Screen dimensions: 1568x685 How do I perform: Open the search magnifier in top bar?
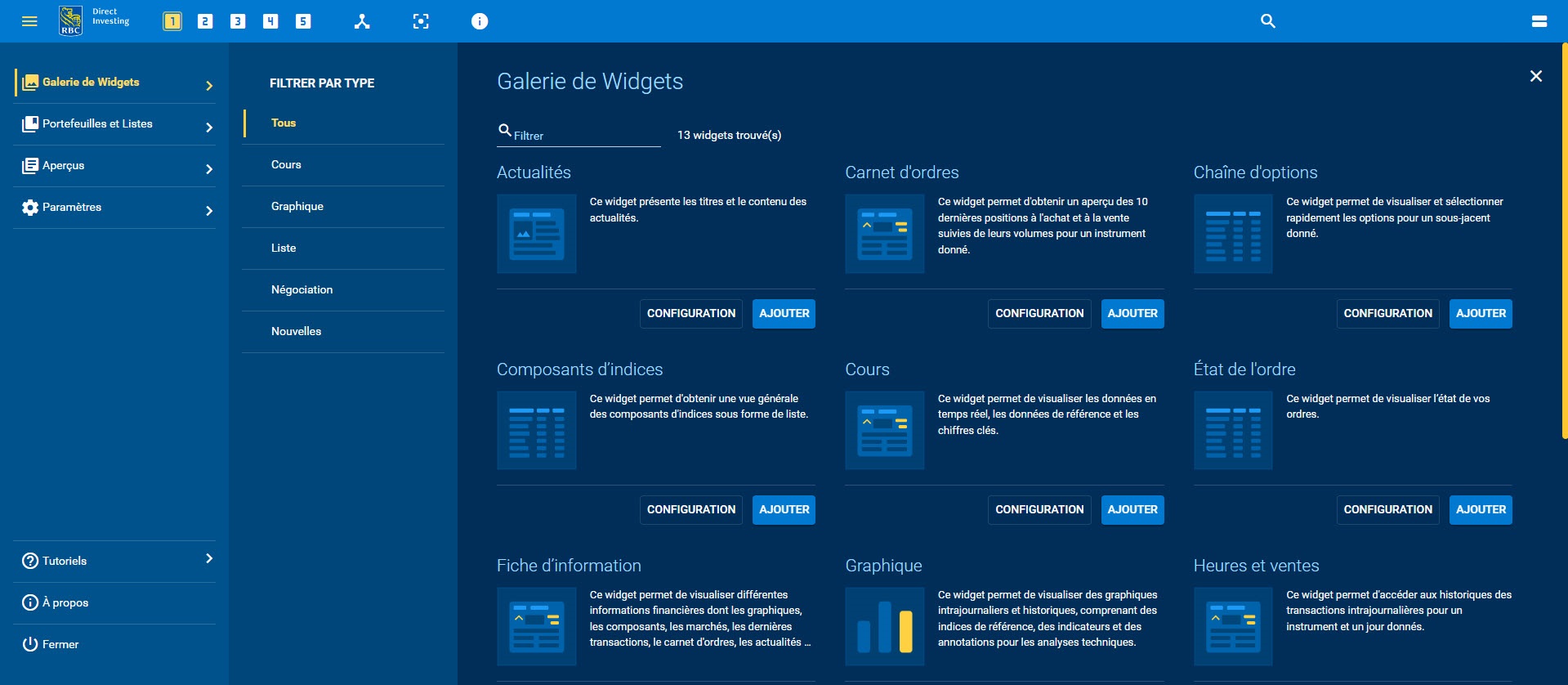[1268, 21]
